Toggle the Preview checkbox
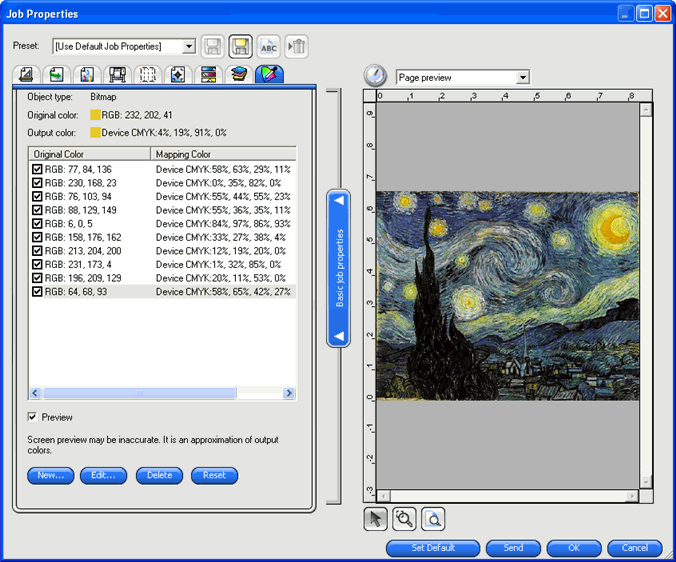The height and width of the screenshot is (562, 676). pos(32,417)
